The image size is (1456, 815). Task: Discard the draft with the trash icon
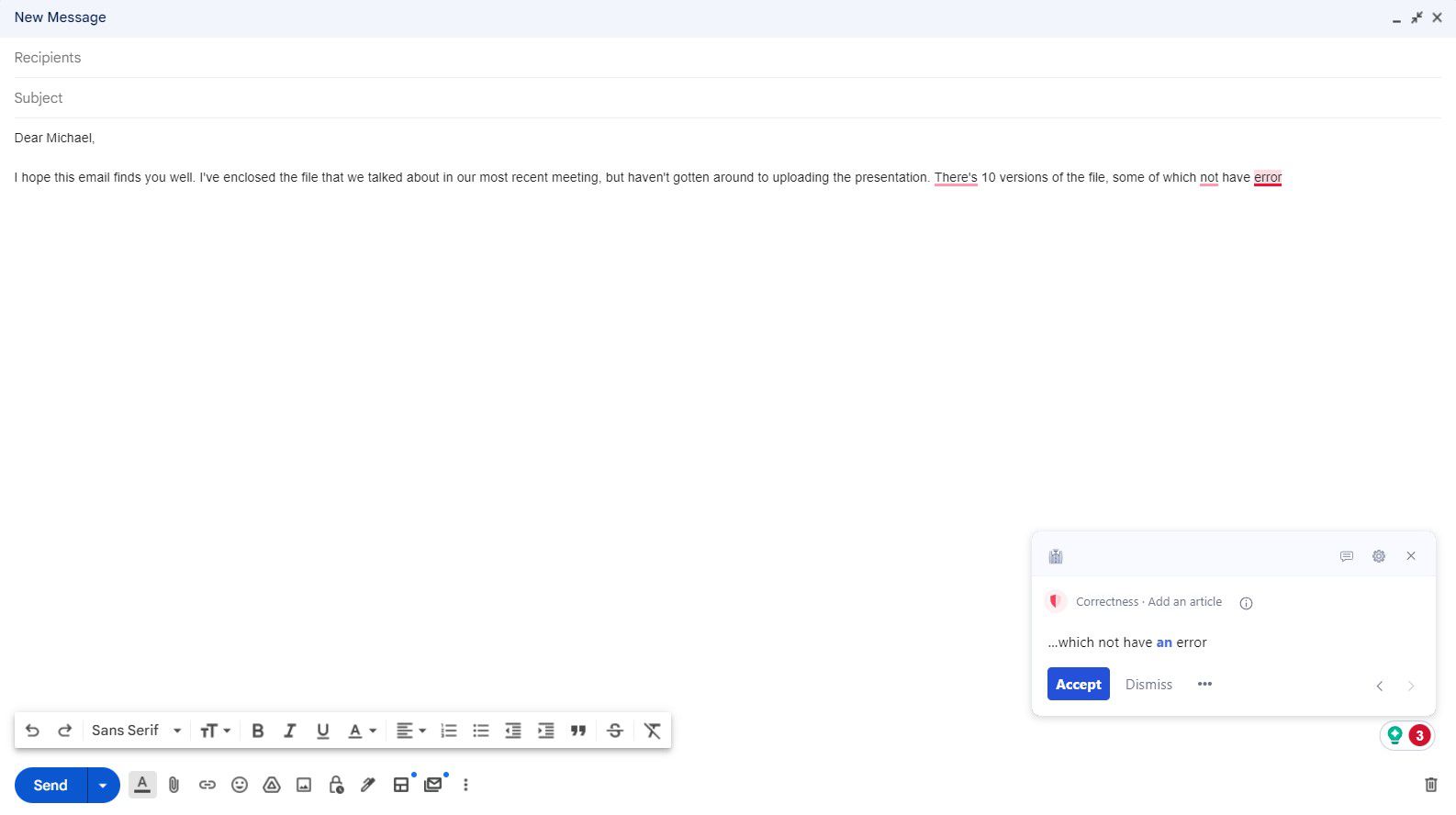click(1430, 785)
